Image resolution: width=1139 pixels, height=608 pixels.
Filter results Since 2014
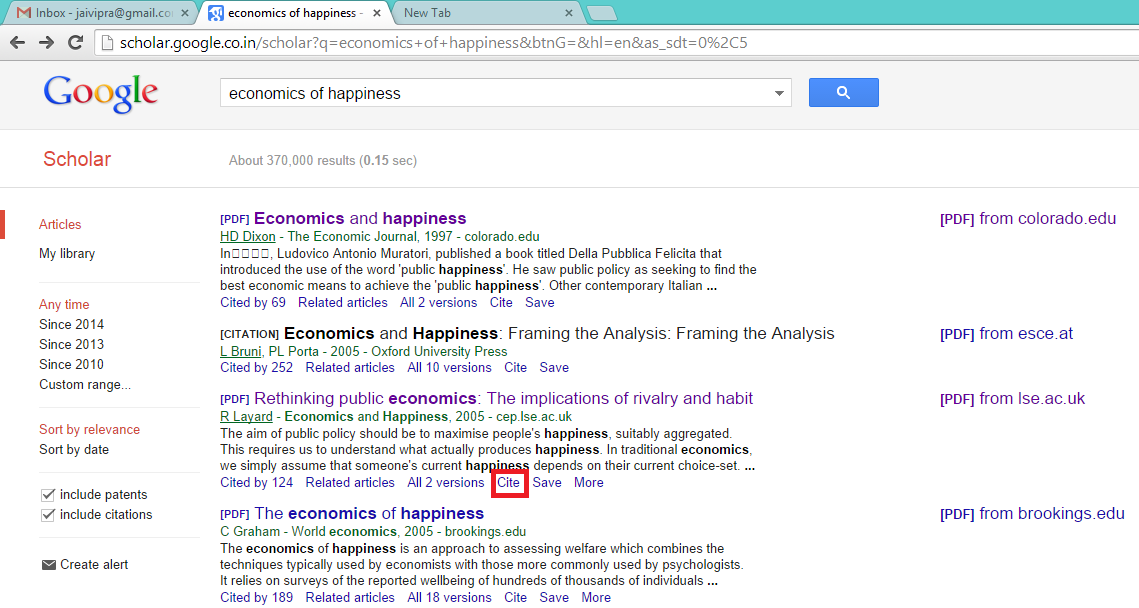pyautogui.click(x=71, y=324)
